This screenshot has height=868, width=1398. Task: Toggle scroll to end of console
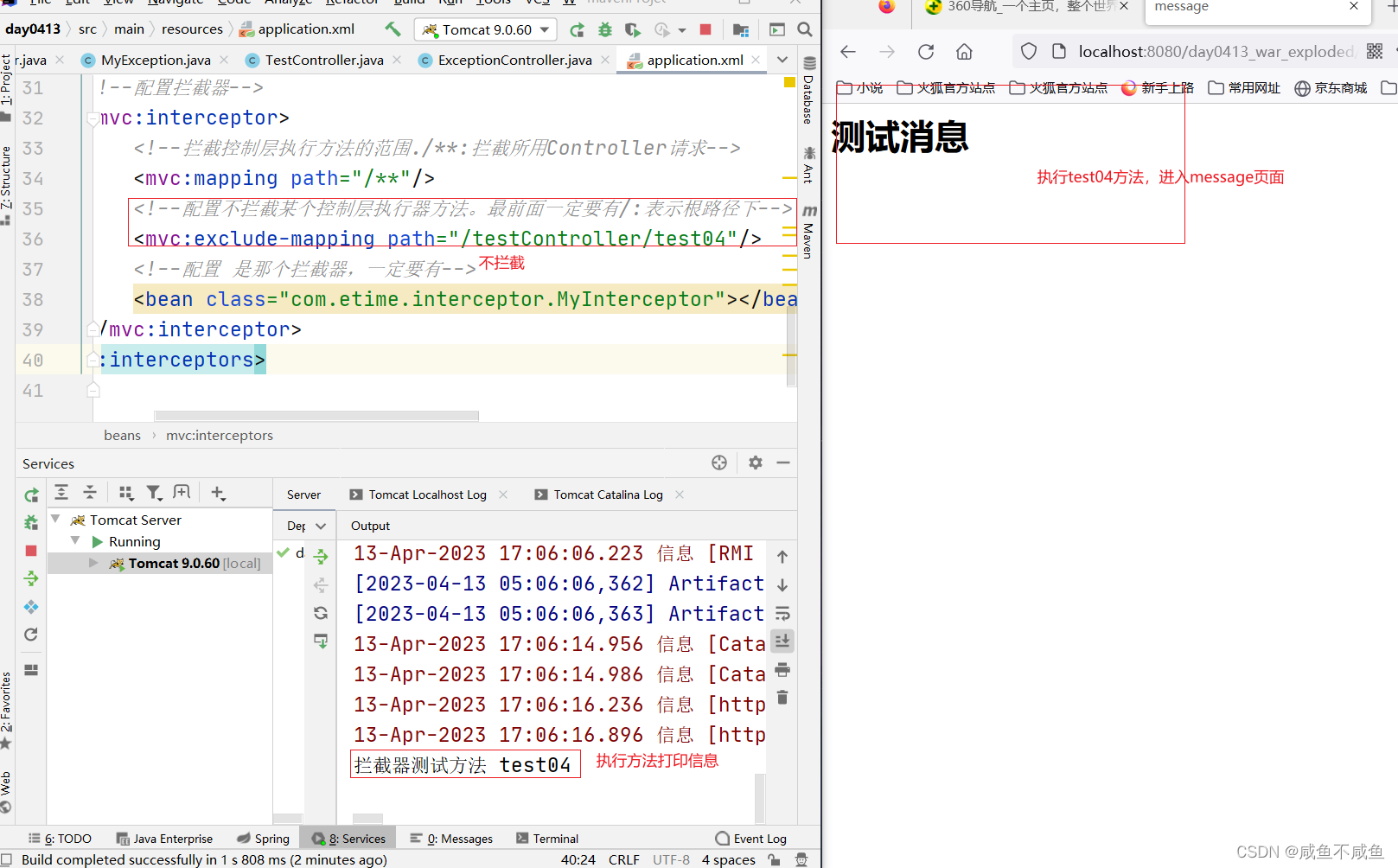pyautogui.click(x=782, y=641)
